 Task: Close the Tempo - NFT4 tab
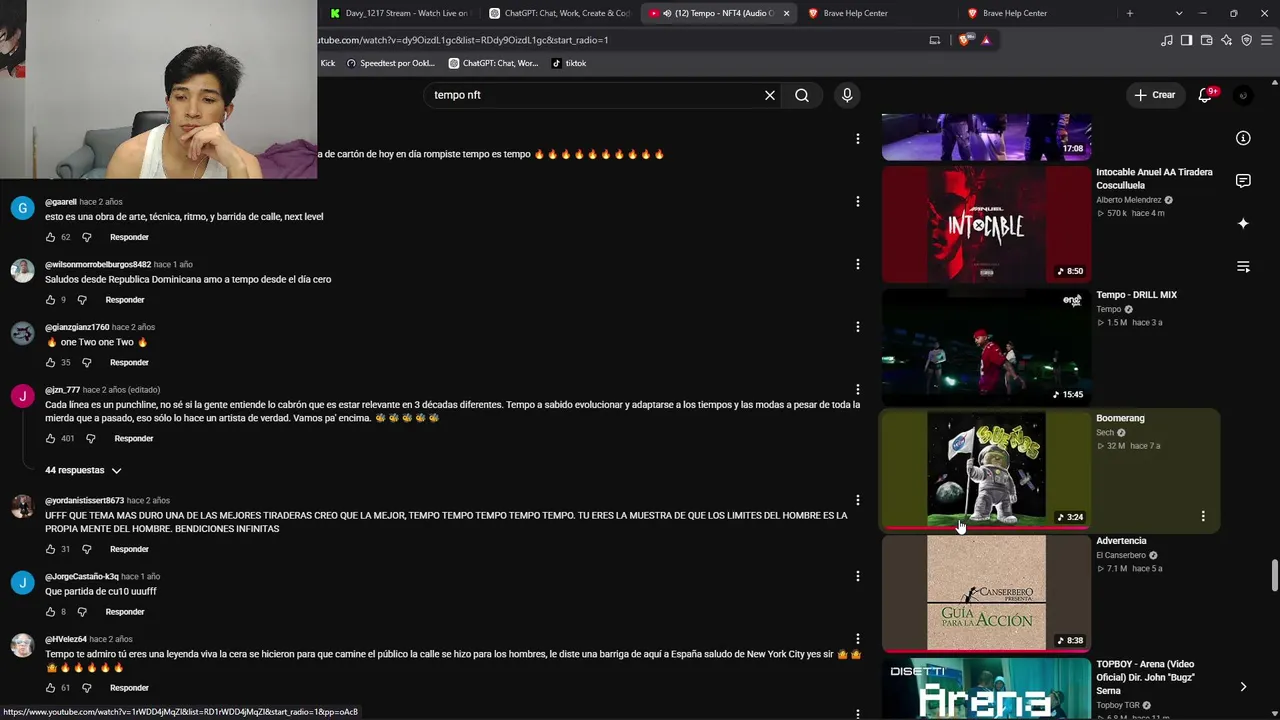click(786, 13)
